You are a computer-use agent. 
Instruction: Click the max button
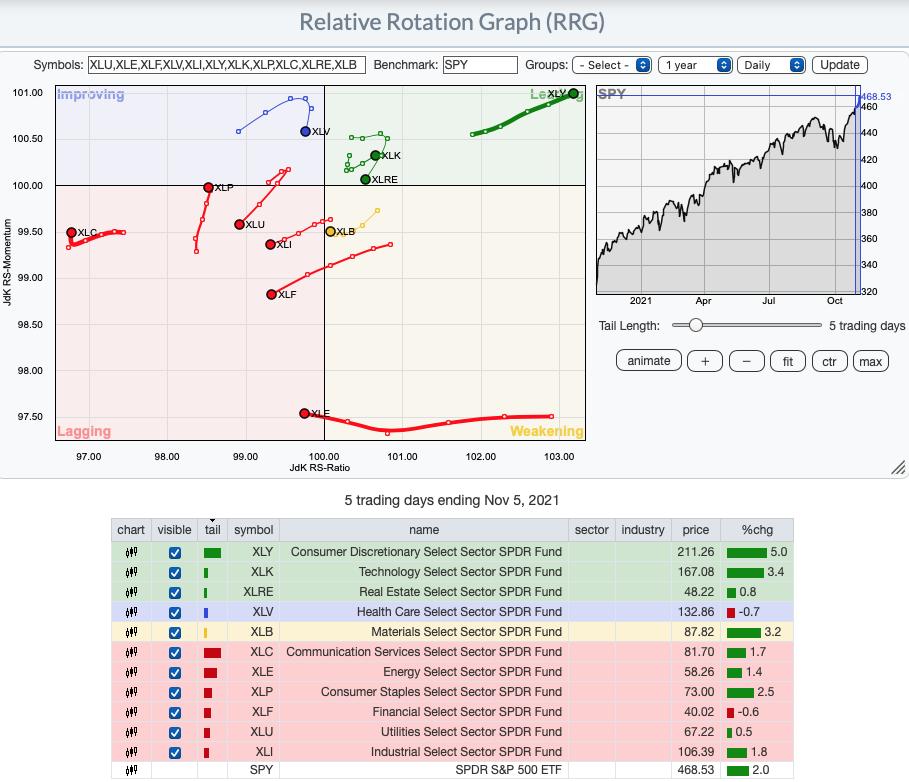871,361
